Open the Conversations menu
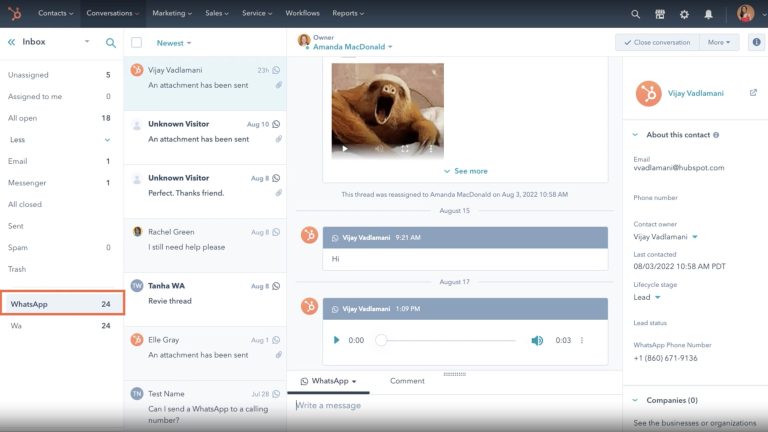Screen dimensions: 768x432 (112, 13)
